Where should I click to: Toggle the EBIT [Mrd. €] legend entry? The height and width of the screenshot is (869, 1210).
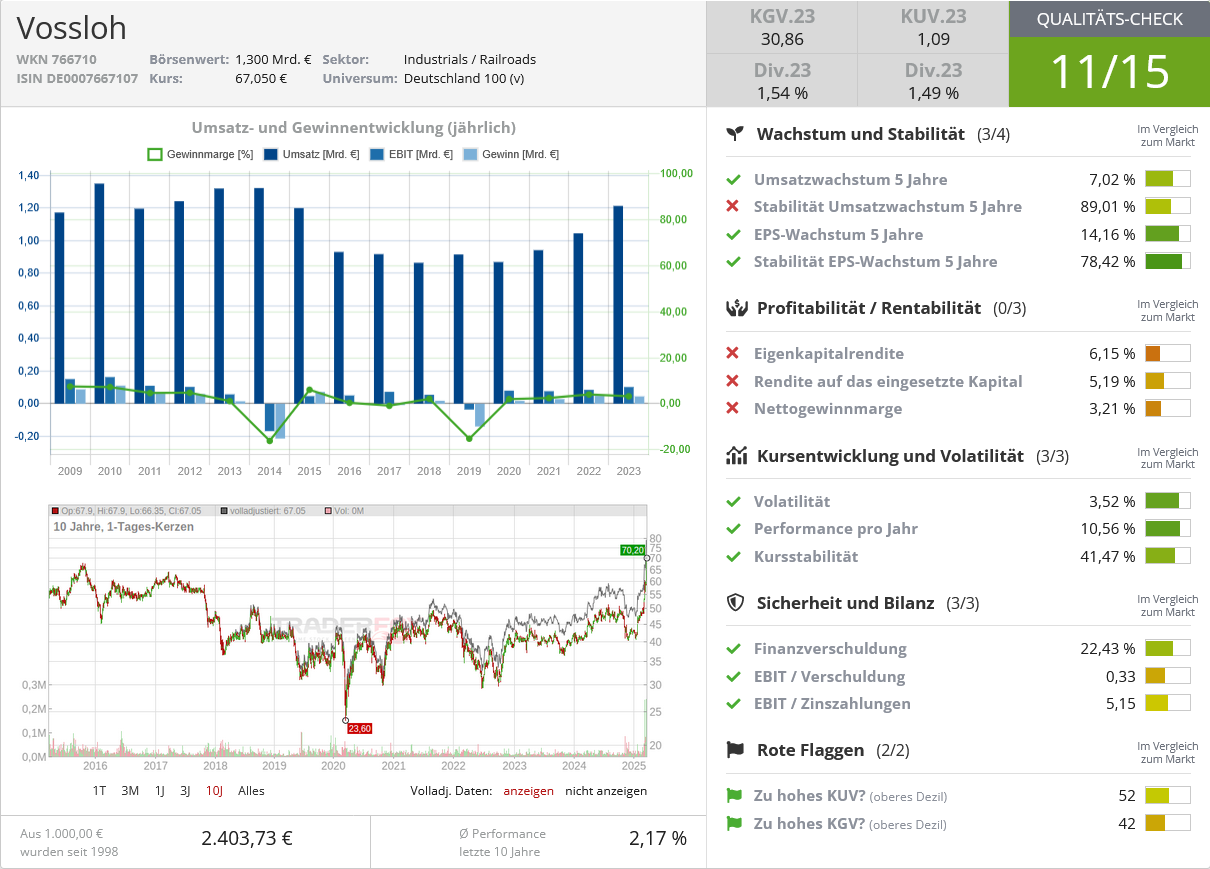pyautogui.click(x=411, y=155)
